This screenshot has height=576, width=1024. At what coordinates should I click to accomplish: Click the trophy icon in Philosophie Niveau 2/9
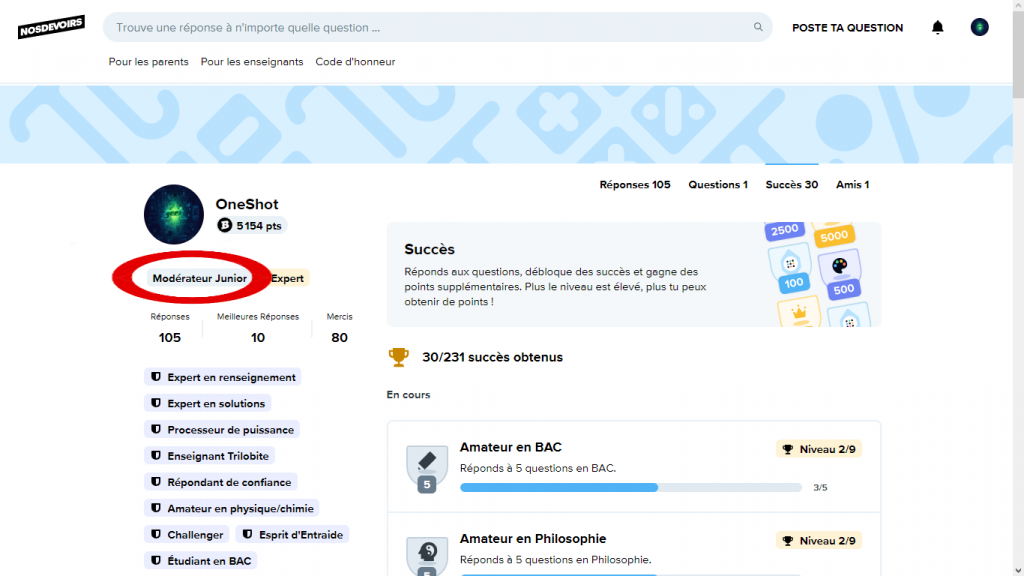[x=788, y=541]
